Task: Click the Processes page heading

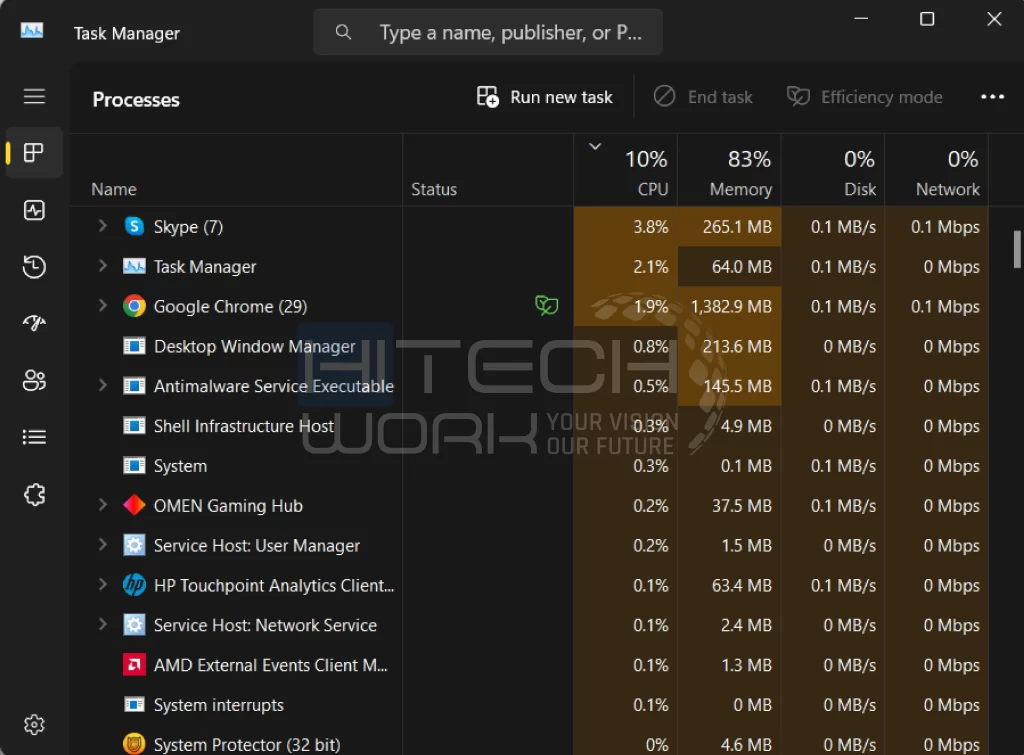Action: 136,99
